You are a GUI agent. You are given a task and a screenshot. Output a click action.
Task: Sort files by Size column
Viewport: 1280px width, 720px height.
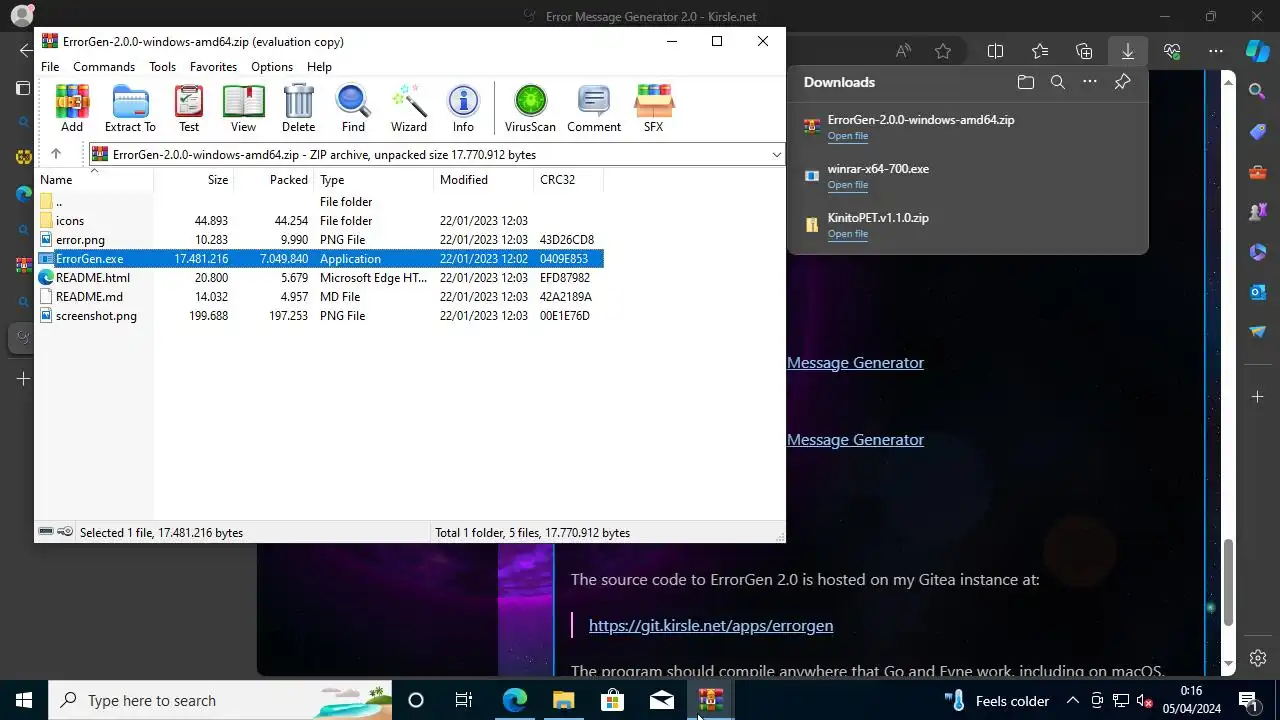tap(193, 180)
